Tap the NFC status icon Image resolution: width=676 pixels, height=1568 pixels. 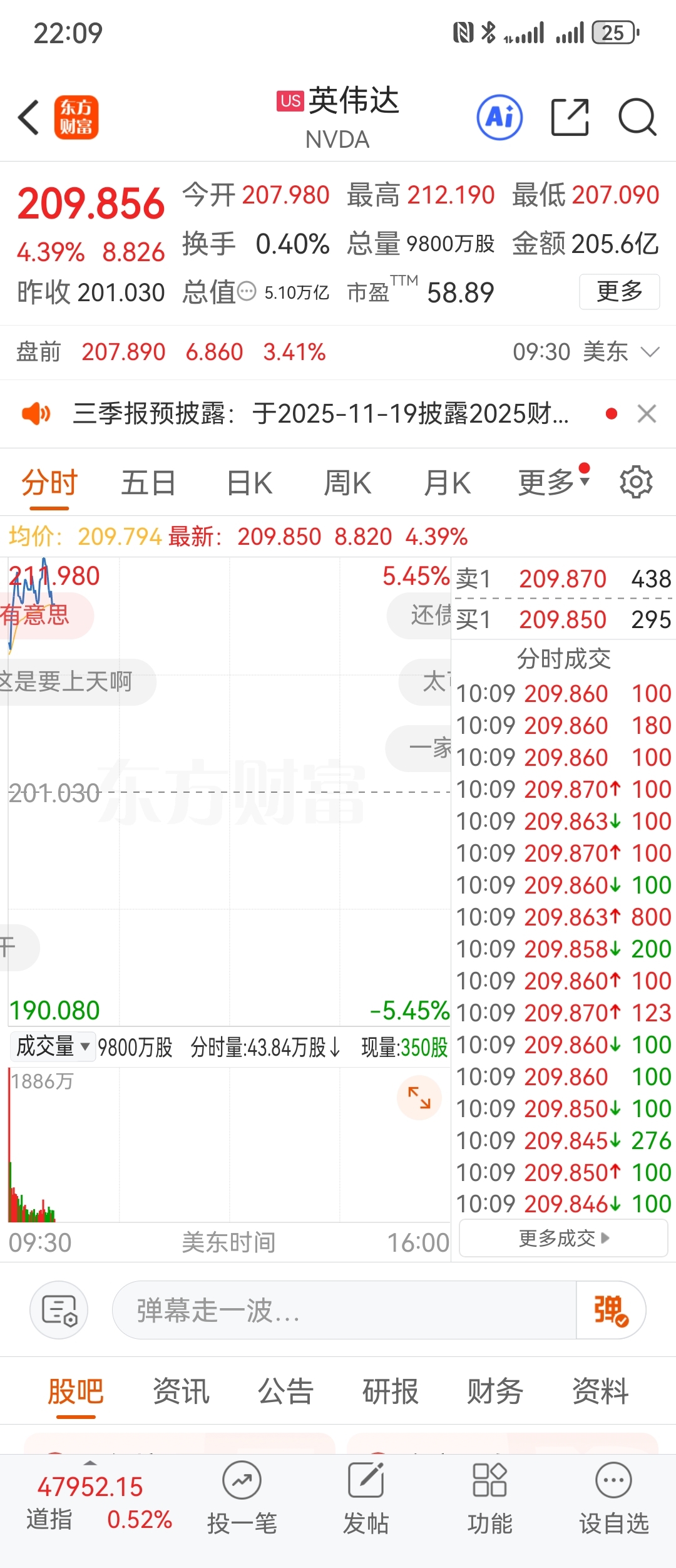[x=463, y=33]
